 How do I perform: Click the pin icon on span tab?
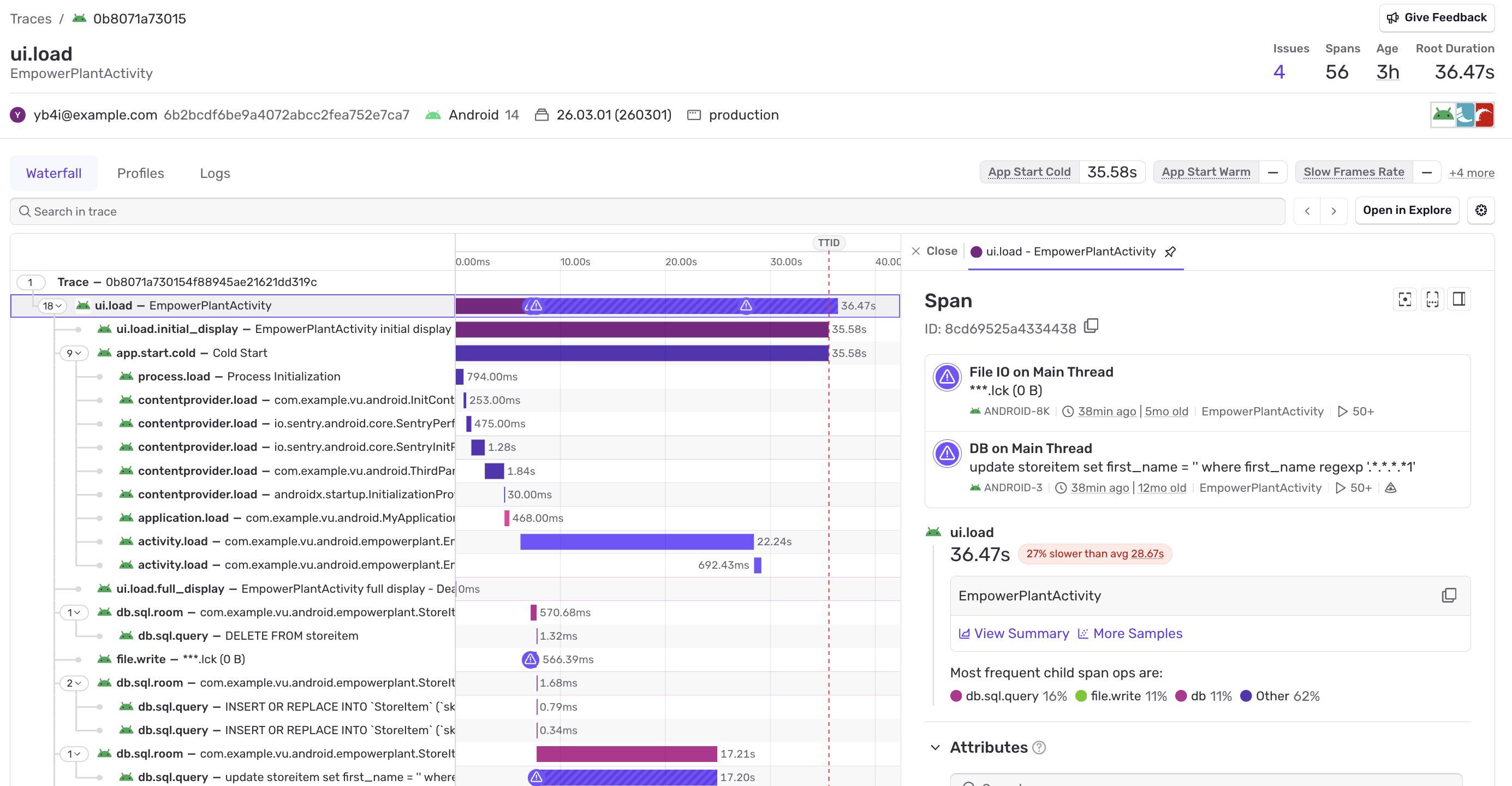click(1170, 252)
